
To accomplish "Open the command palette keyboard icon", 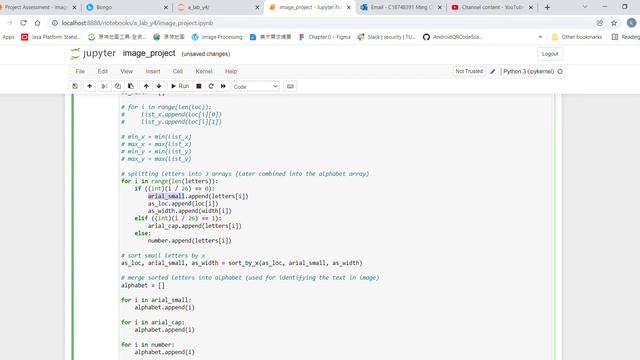I will (290, 86).
